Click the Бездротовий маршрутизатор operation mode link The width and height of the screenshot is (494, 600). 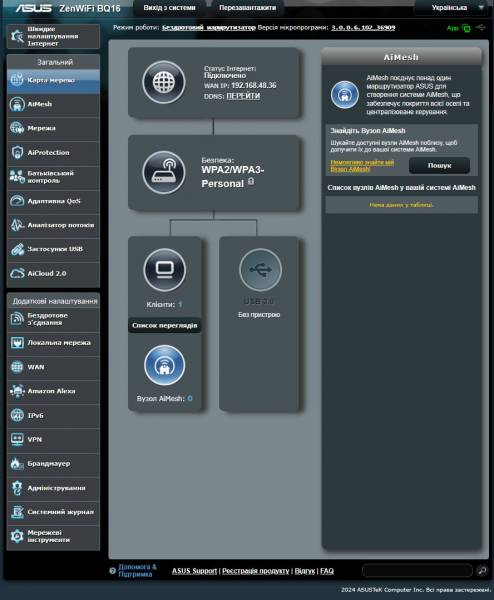[209, 28]
